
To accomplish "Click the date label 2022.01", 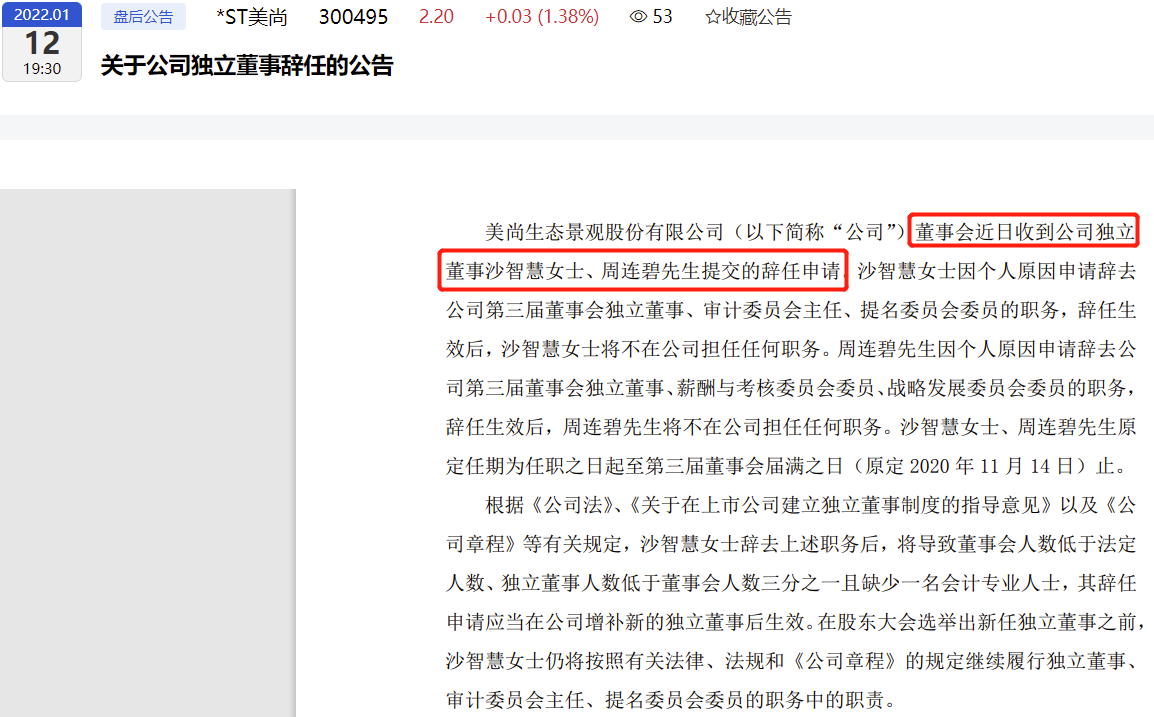I will [42, 14].
